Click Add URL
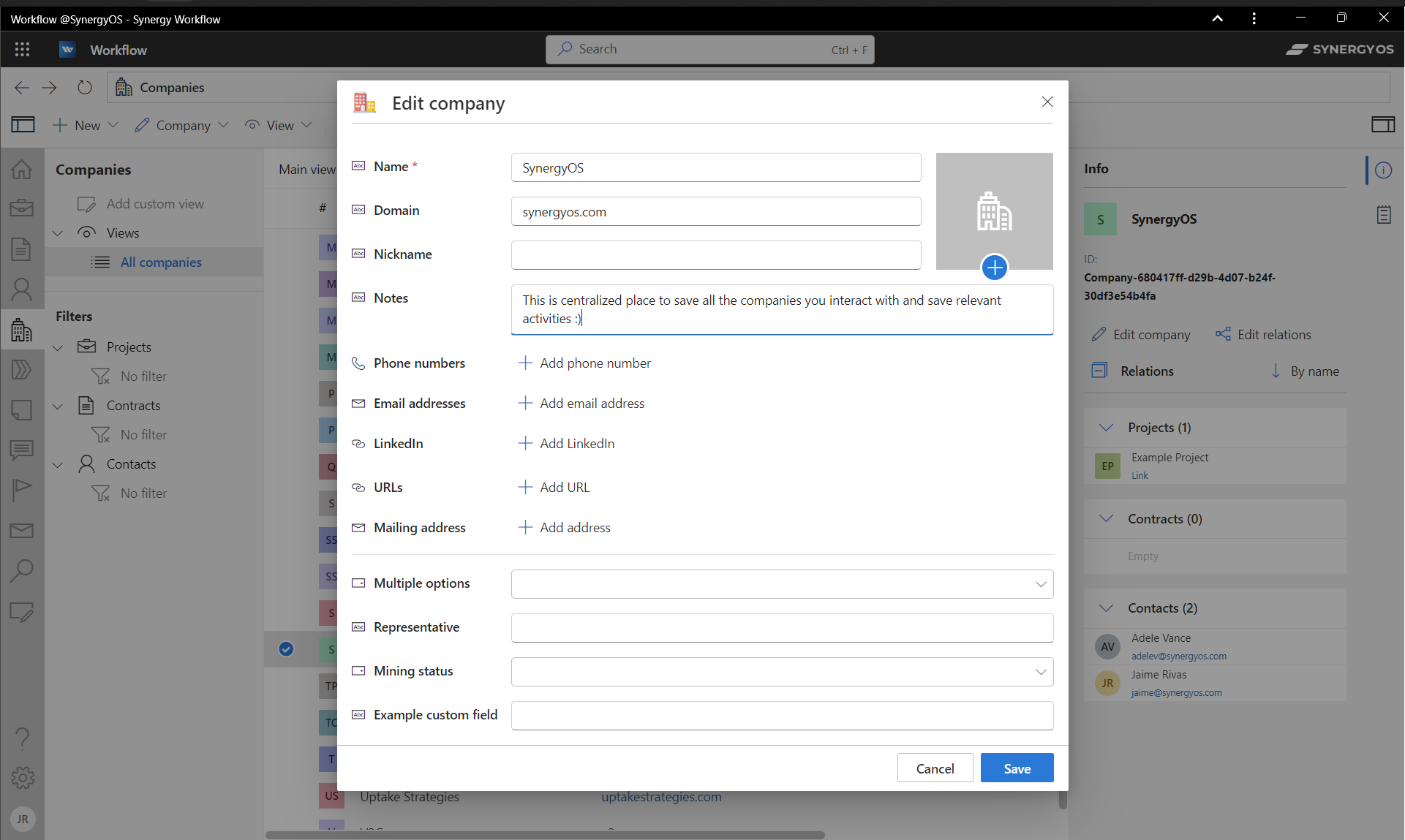This screenshot has height=840, width=1405. tap(554, 488)
